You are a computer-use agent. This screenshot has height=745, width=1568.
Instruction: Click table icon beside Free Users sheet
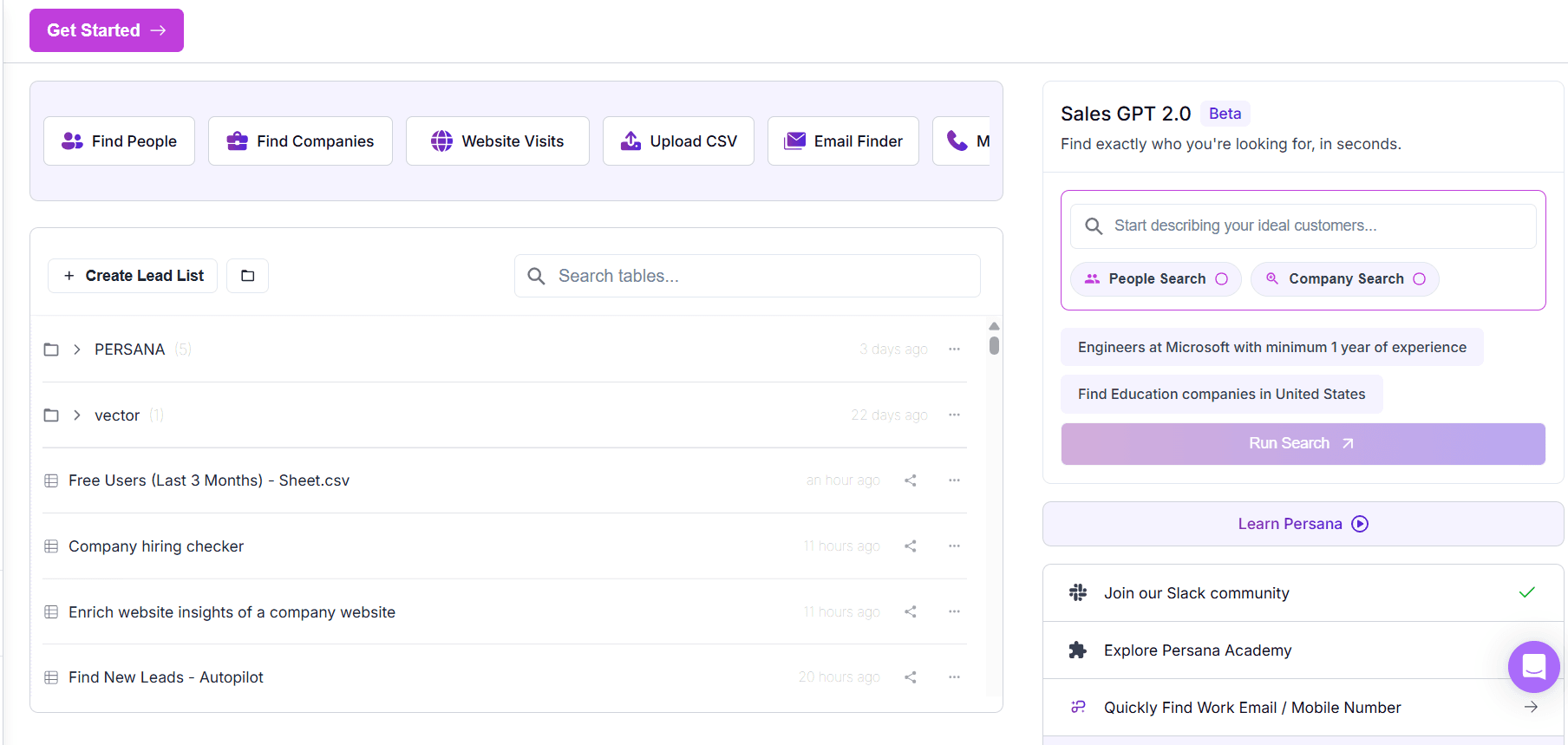click(x=51, y=480)
